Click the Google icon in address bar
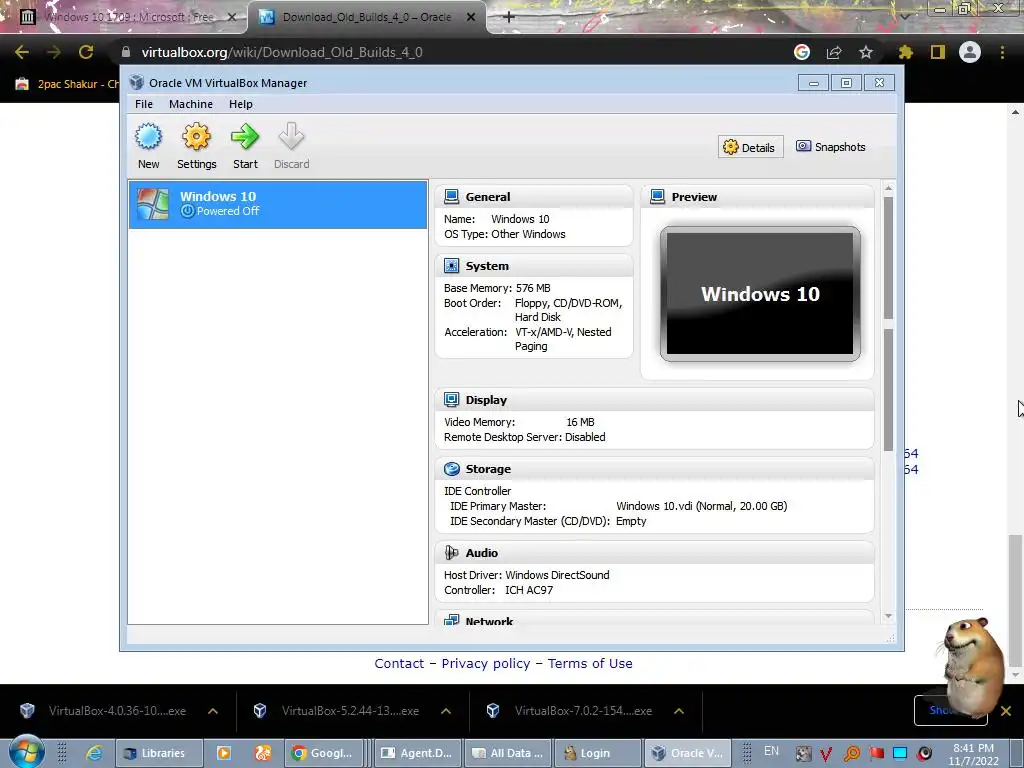 [x=802, y=52]
